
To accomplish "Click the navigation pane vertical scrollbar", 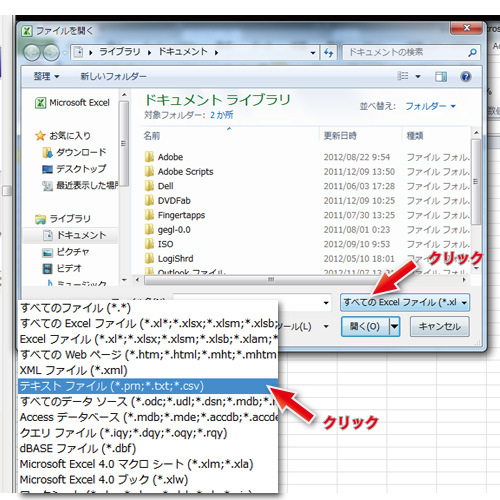I will [x=124, y=144].
